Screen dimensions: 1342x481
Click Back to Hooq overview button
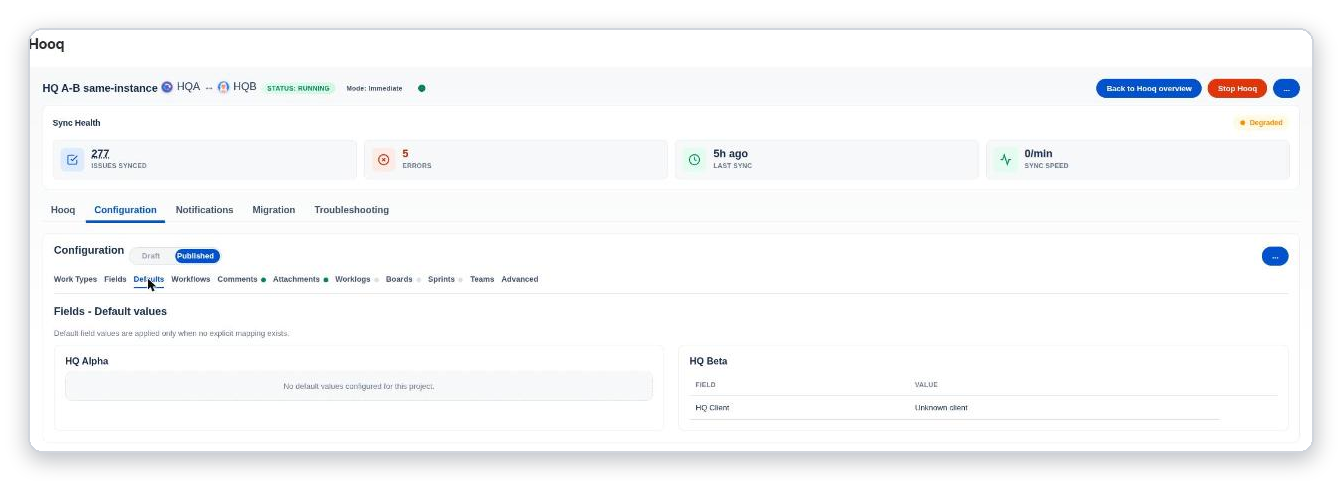(x=1149, y=88)
